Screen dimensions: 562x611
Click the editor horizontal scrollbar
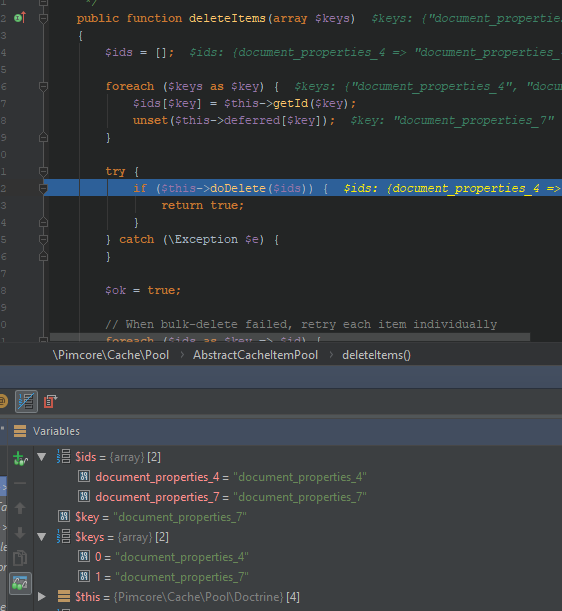click(x=290, y=337)
